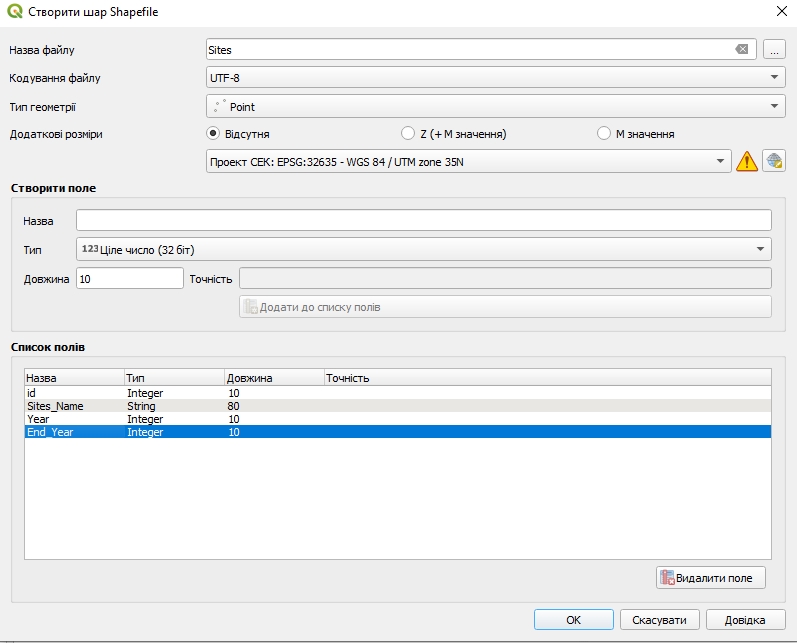The image size is (797, 643).
Task: Choose the M значення radio option
Action: pos(603,133)
